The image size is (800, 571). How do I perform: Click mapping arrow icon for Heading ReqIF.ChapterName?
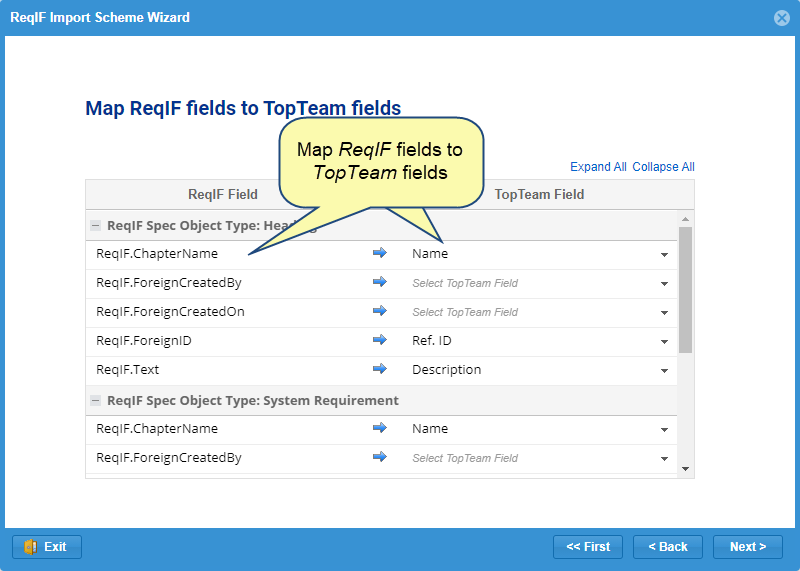[380, 253]
